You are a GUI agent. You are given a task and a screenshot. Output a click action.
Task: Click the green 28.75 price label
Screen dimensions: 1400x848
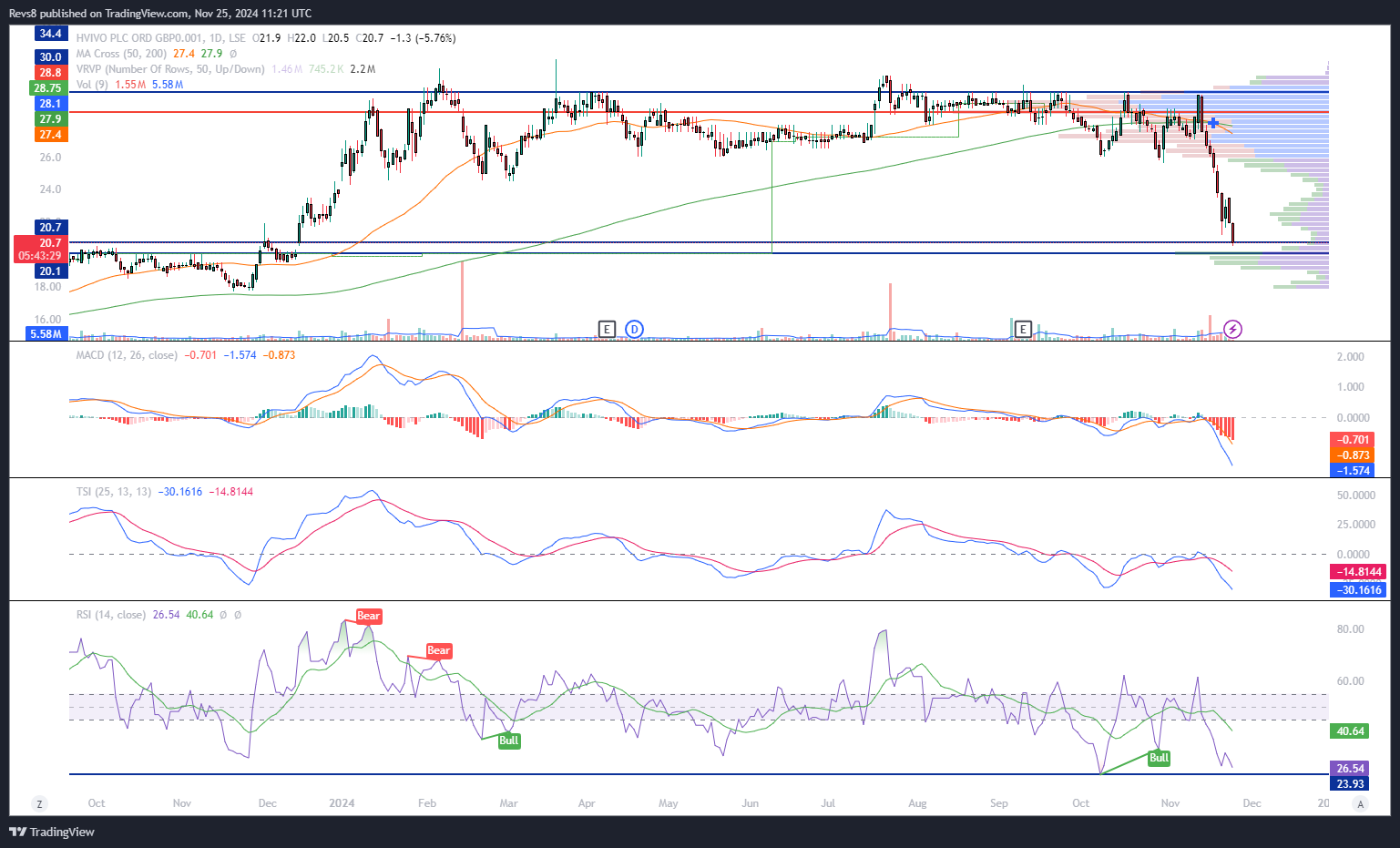tap(47, 88)
